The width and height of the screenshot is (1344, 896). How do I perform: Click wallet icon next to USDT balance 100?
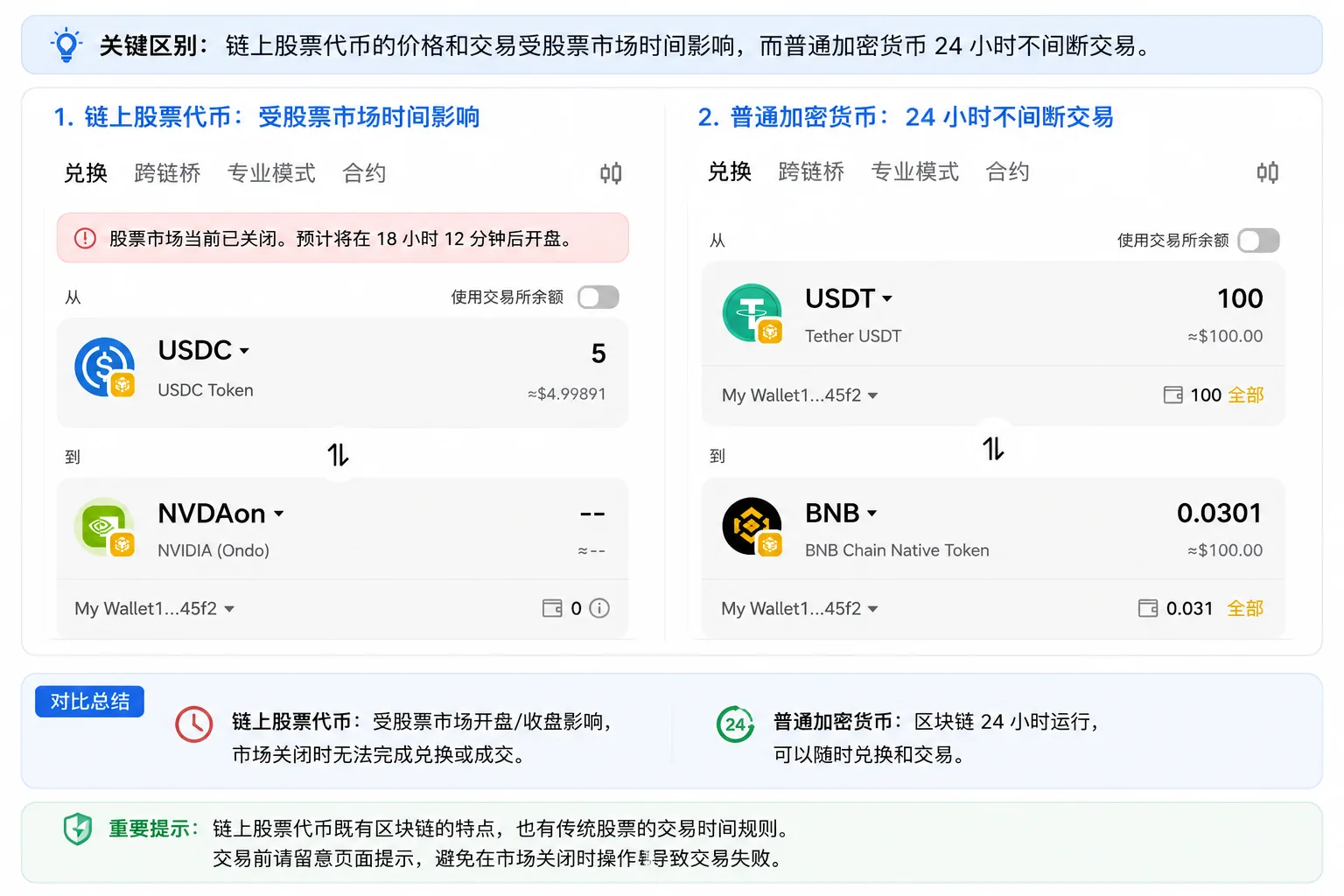click(x=1173, y=395)
